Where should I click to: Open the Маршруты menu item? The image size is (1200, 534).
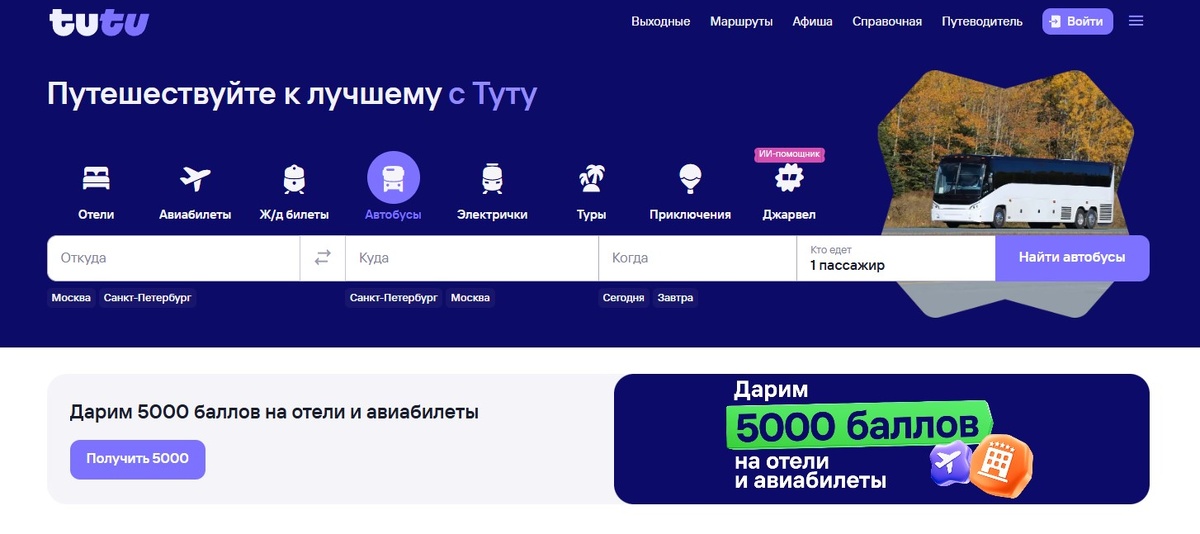pos(741,21)
